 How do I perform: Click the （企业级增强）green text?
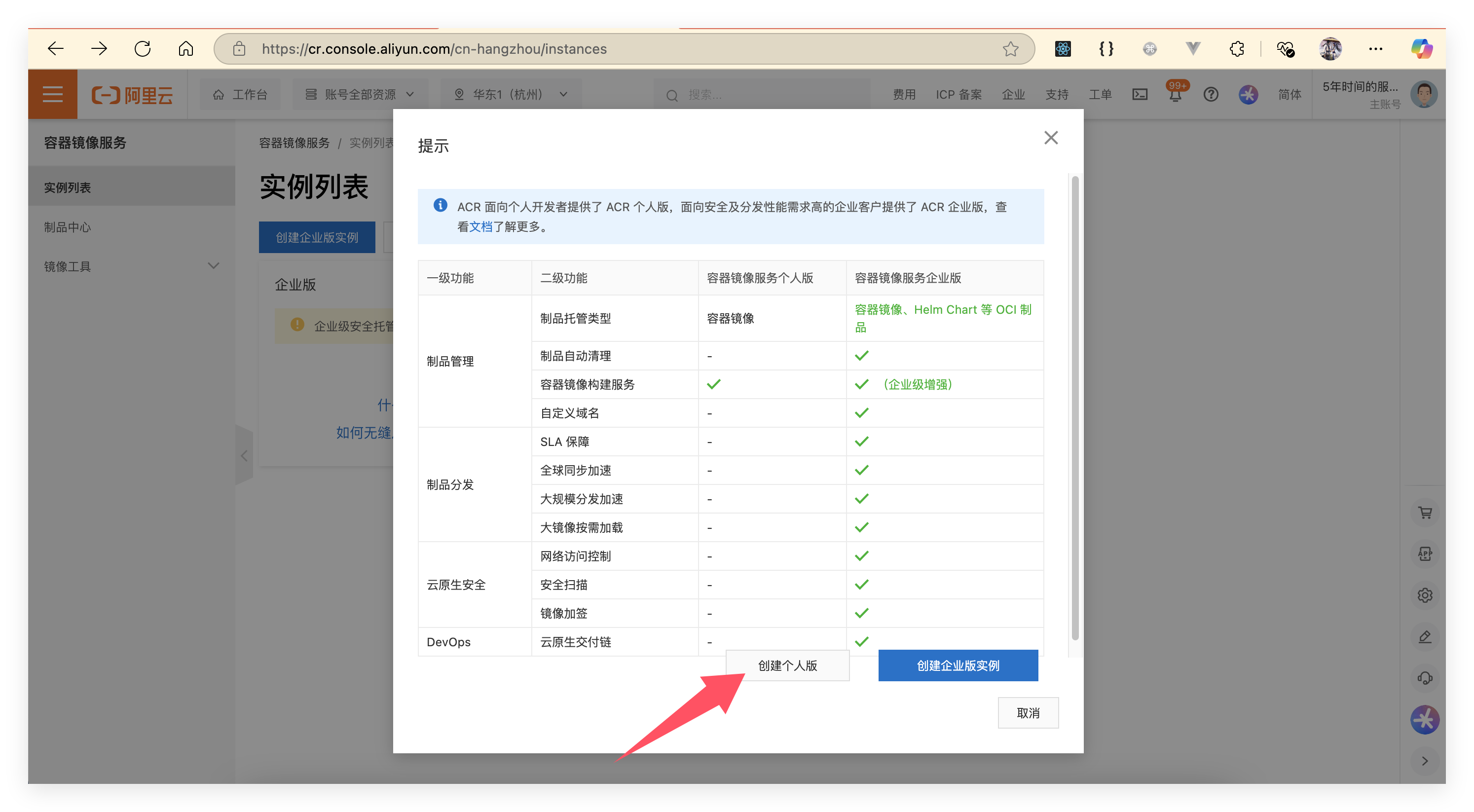pyautogui.click(x=917, y=385)
